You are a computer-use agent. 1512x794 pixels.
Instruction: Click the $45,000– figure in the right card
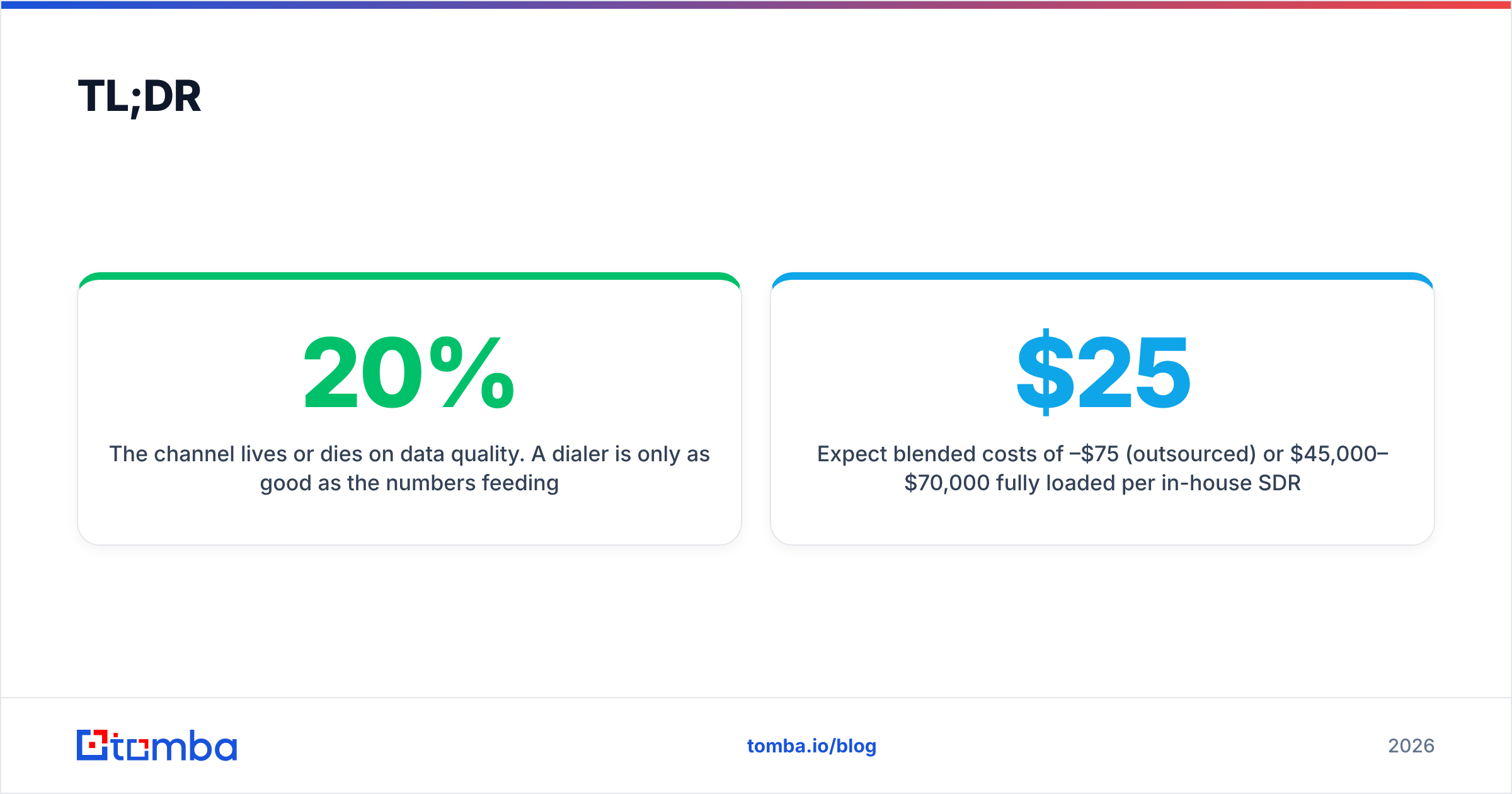pyautogui.click(x=1339, y=454)
